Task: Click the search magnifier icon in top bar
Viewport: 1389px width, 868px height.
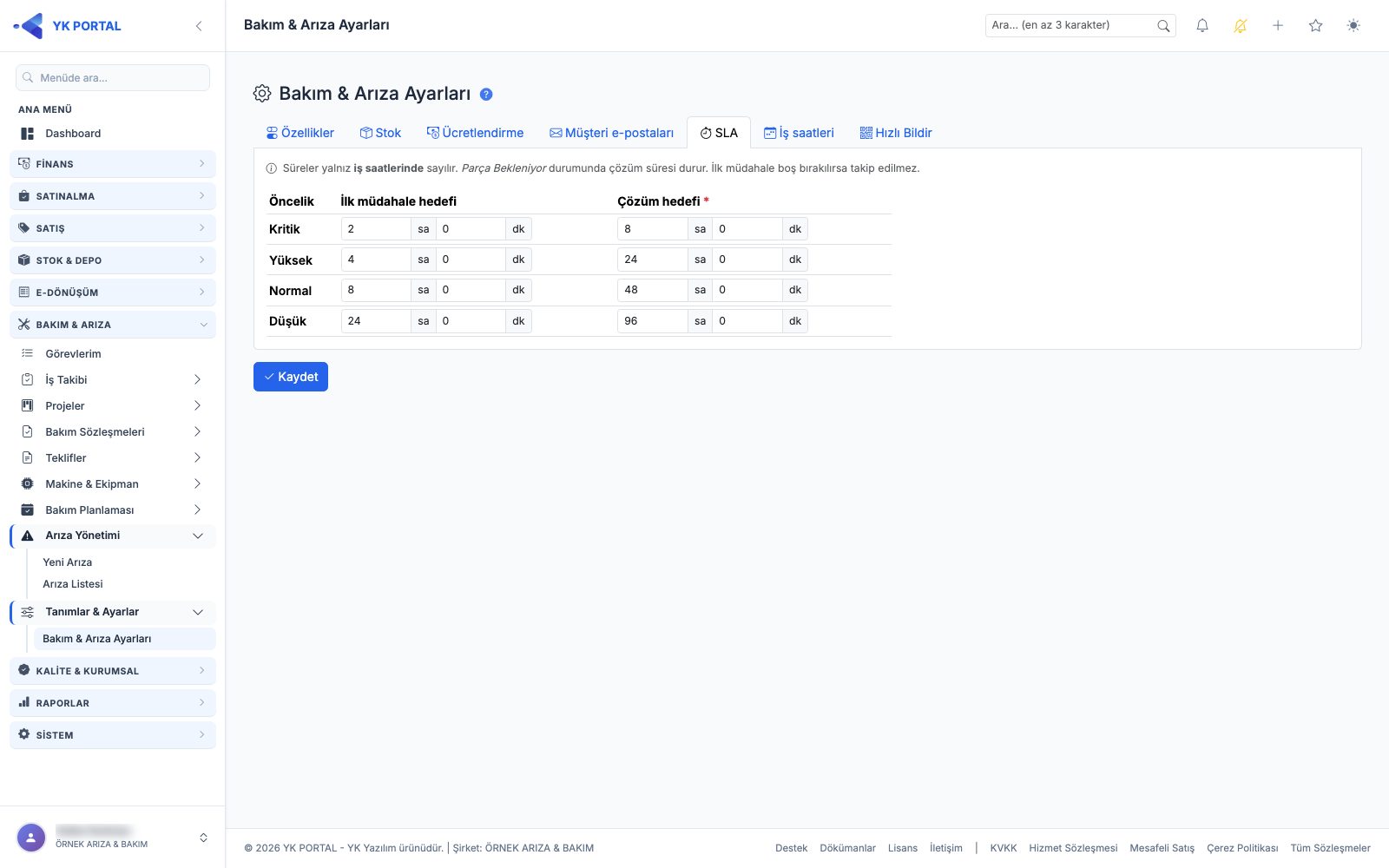Action: point(1163,26)
